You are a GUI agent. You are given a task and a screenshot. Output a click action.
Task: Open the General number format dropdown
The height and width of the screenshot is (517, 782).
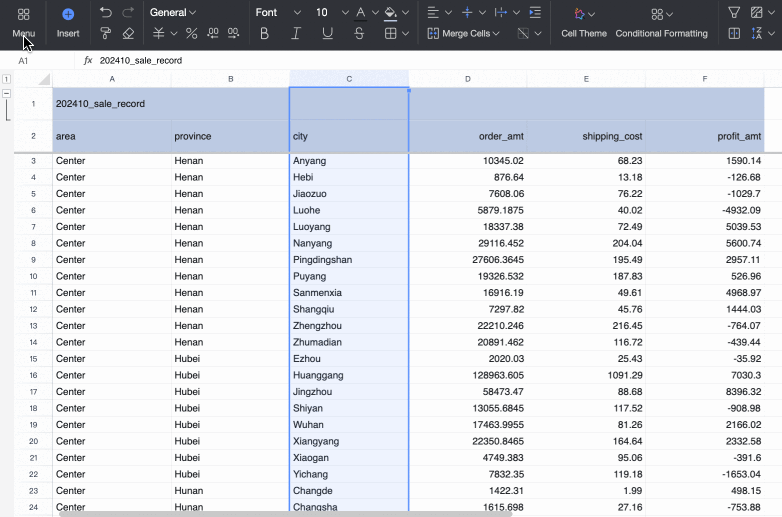172,13
